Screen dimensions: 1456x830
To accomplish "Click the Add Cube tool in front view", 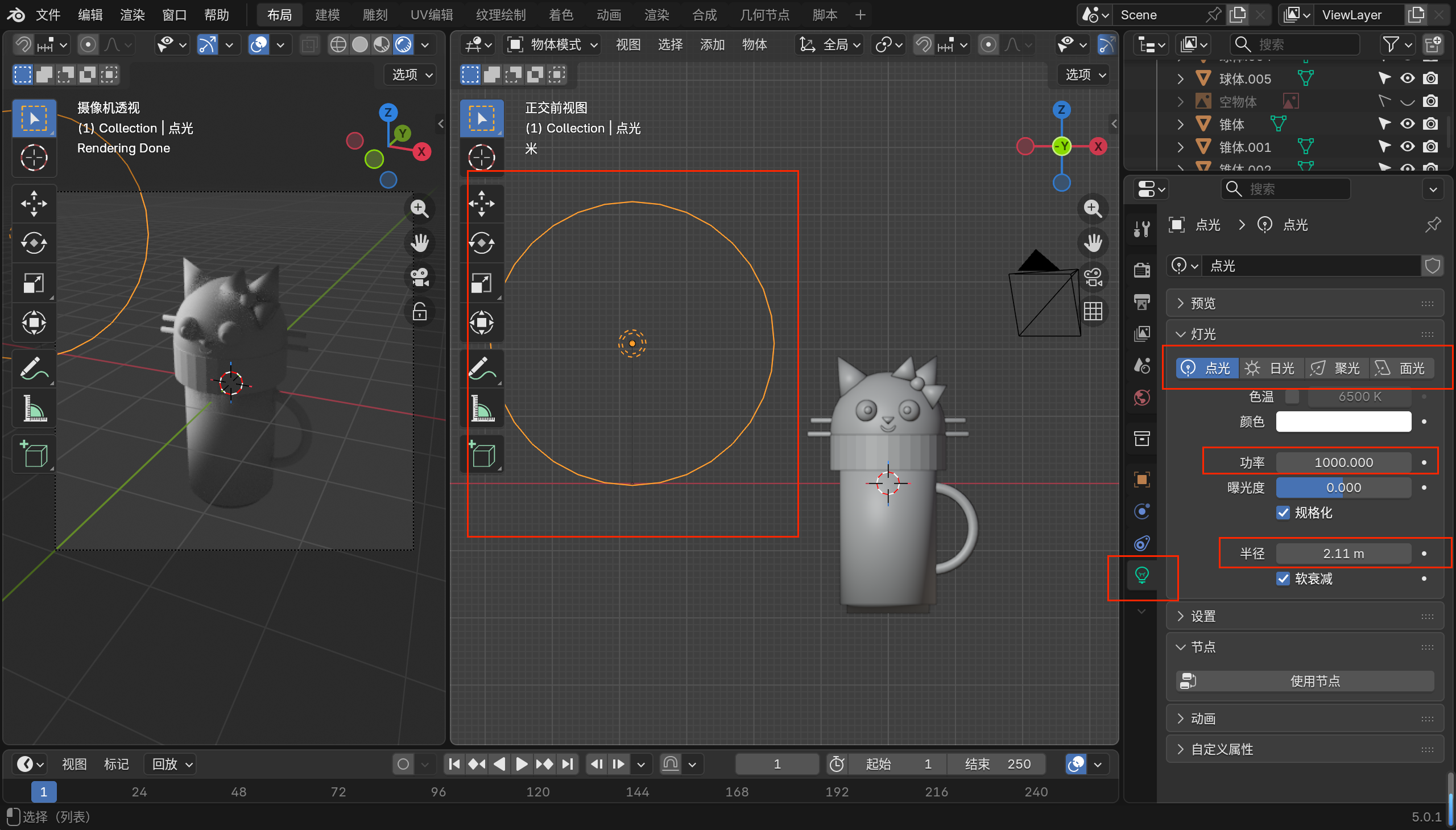I will click(482, 455).
